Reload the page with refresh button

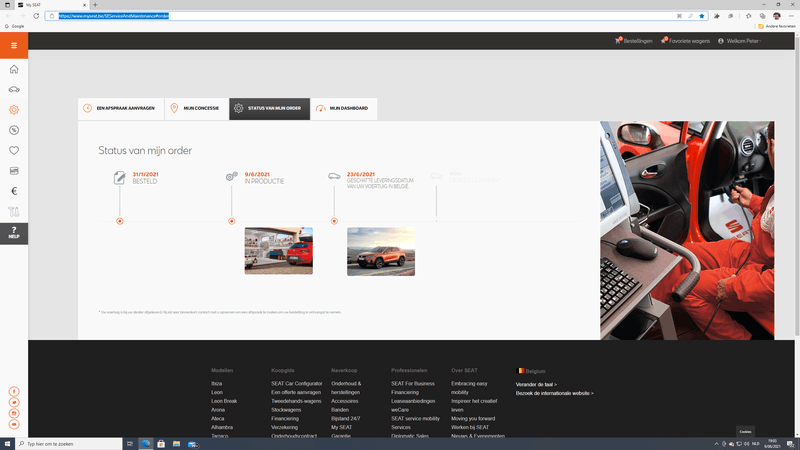tap(36, 16)
